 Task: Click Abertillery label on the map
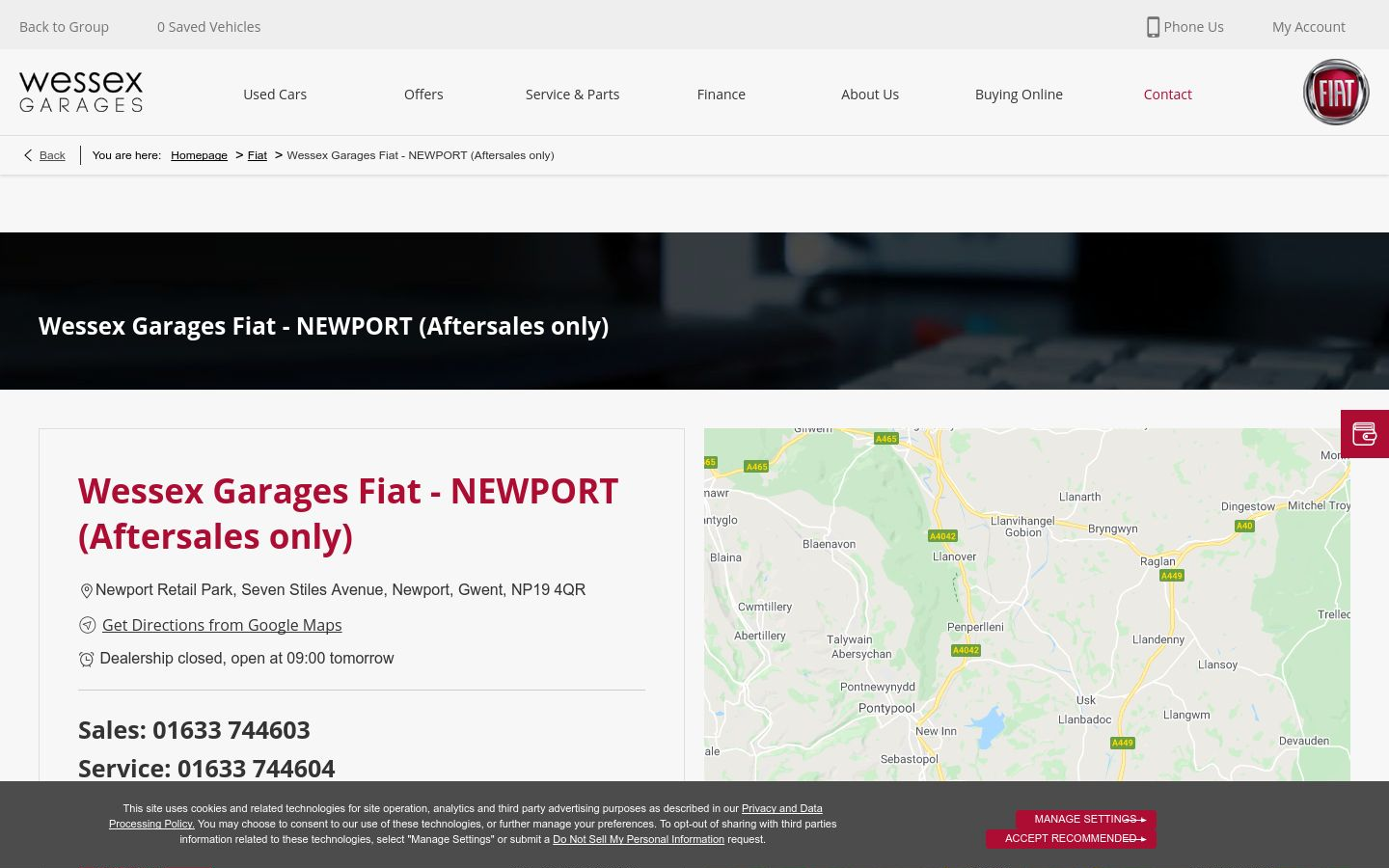click(760, 636)
